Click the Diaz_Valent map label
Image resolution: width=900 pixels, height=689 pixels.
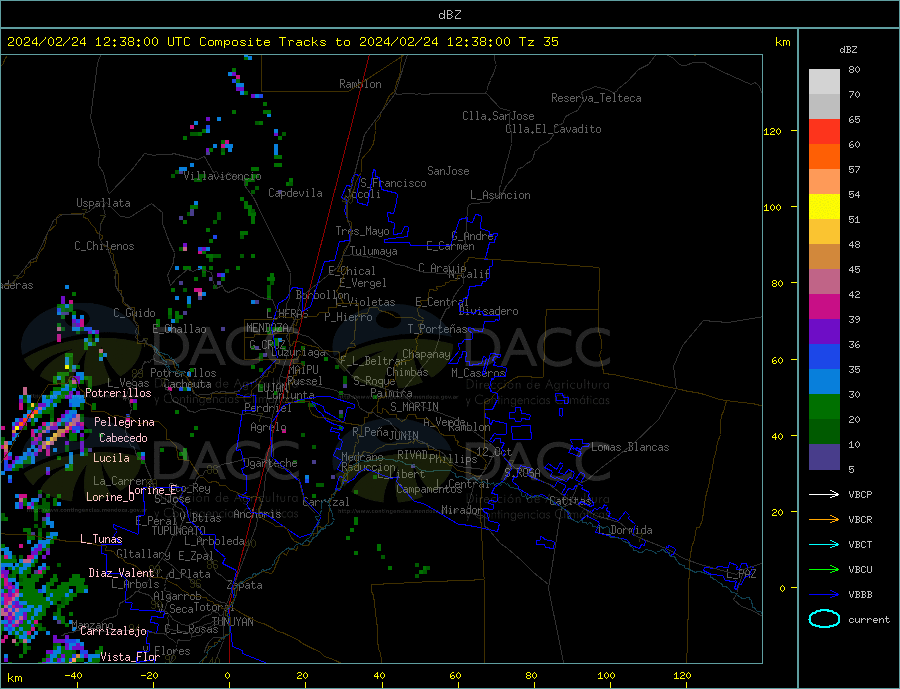[121, 573]
